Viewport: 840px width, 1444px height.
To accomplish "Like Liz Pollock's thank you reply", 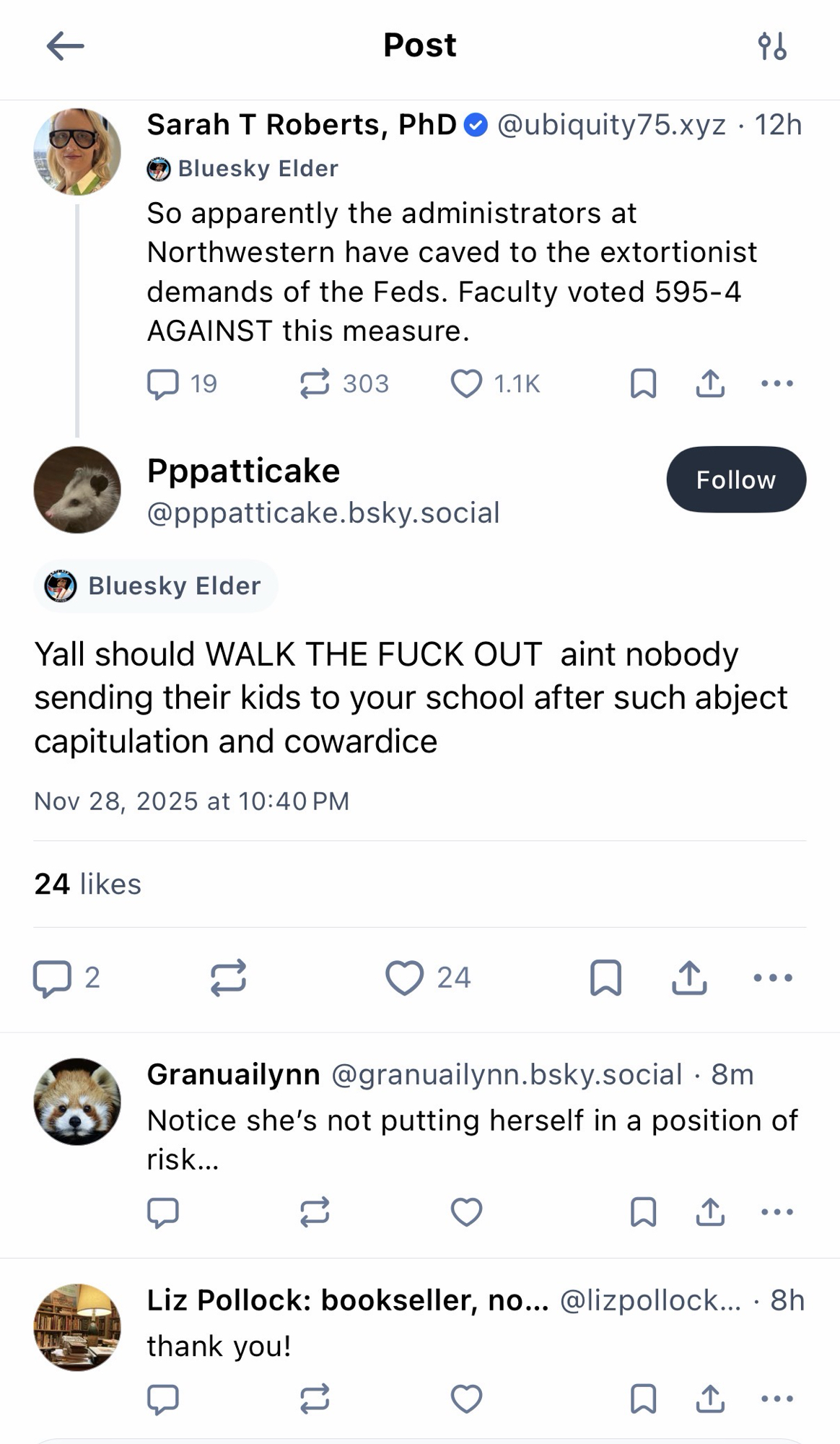I will 466,1399.
